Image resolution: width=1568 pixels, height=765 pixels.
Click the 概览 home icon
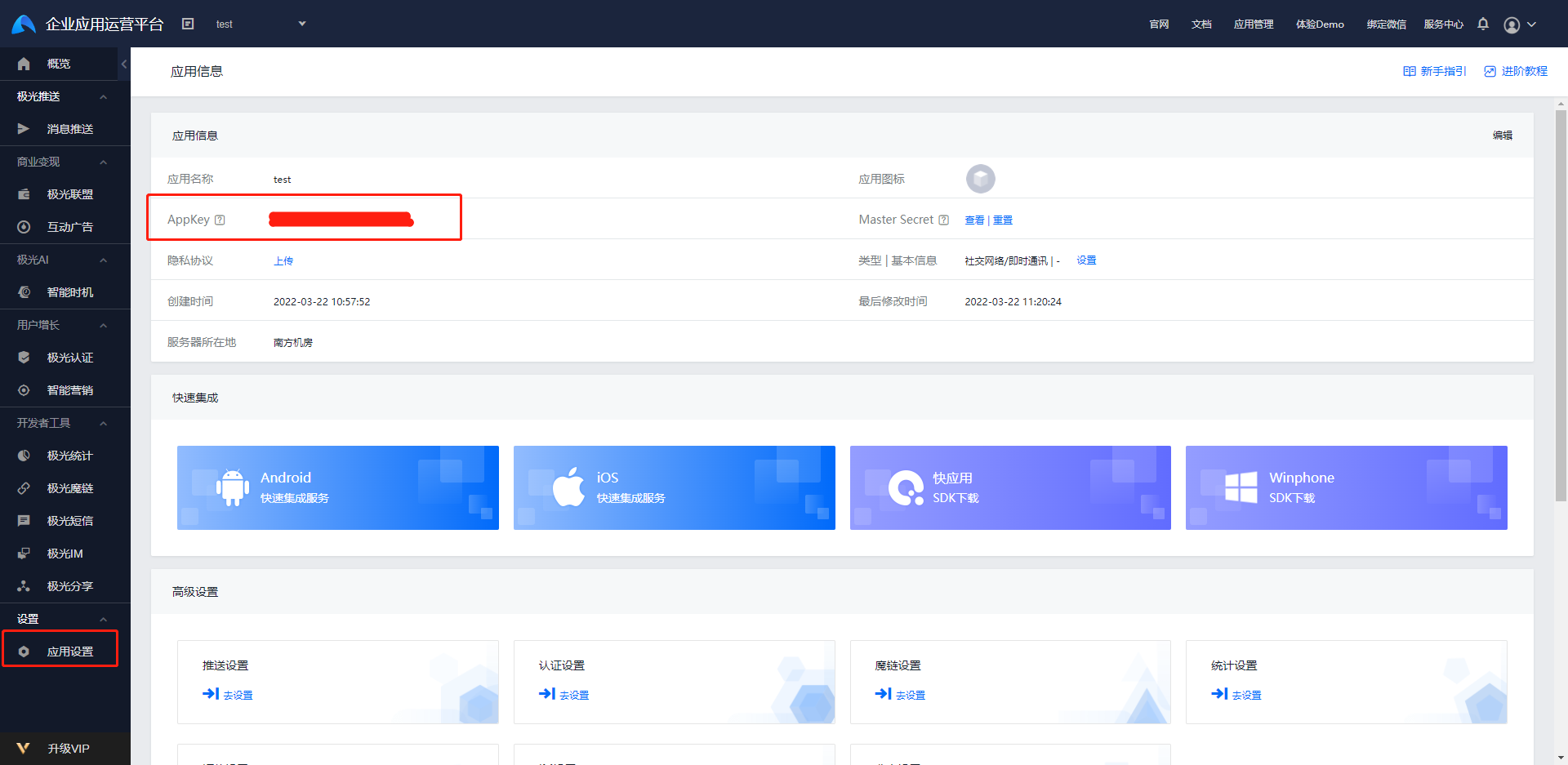[x=24, y=64]
